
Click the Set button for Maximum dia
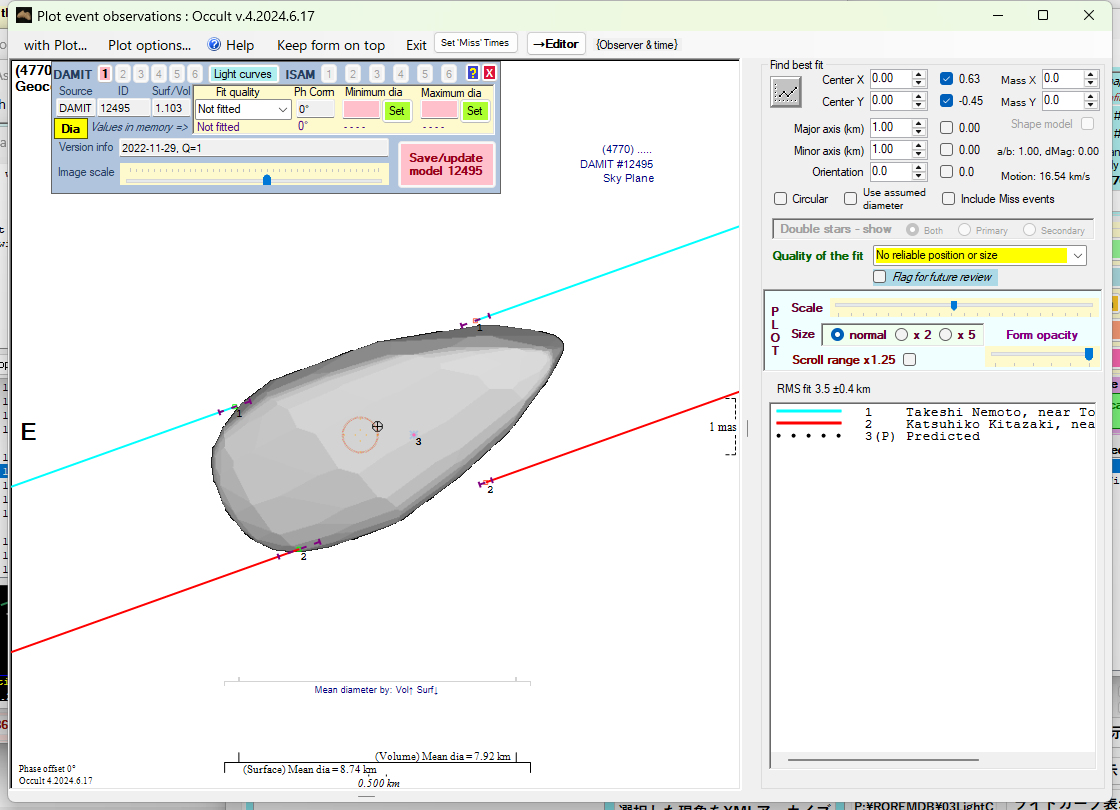(x=474, y=110)
